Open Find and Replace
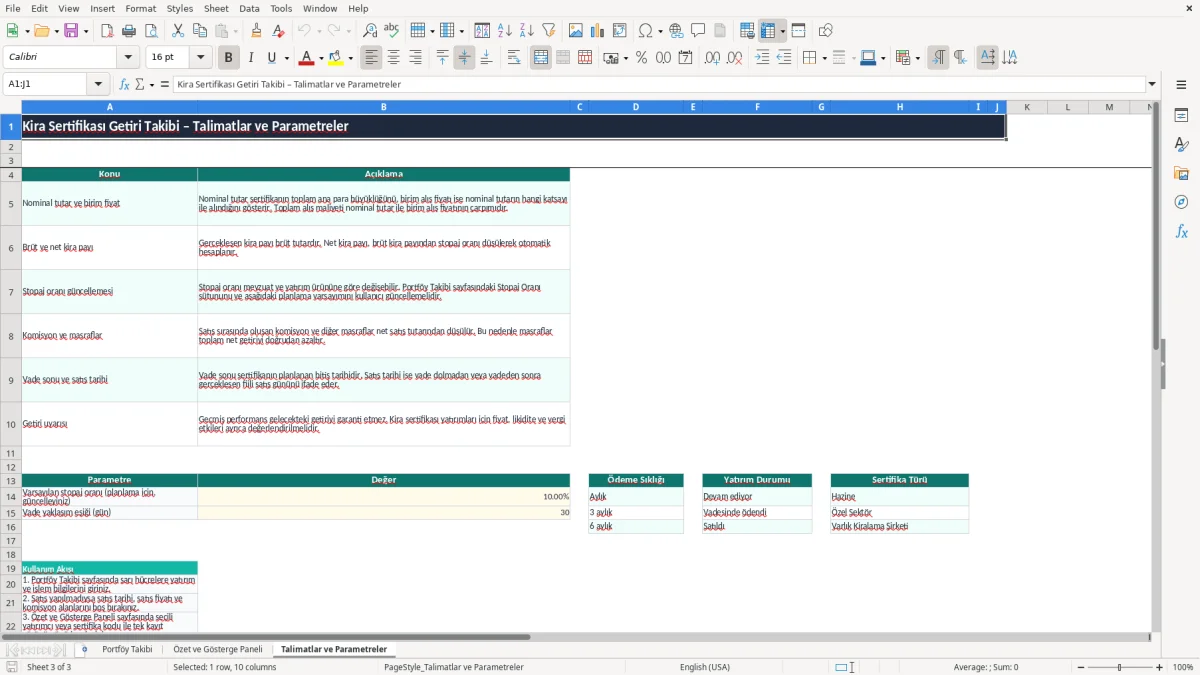This screenshot has height=675, width=1200. [370, 31]
